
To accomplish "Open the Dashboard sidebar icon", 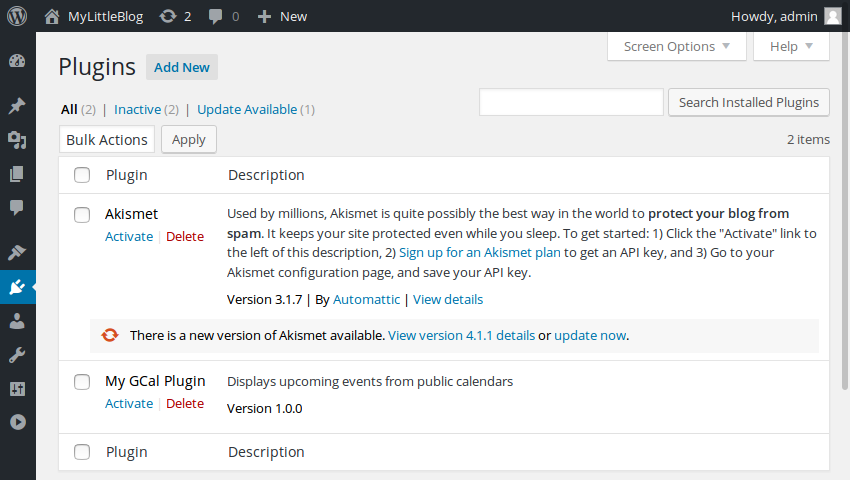I will [x=17, y=61].
